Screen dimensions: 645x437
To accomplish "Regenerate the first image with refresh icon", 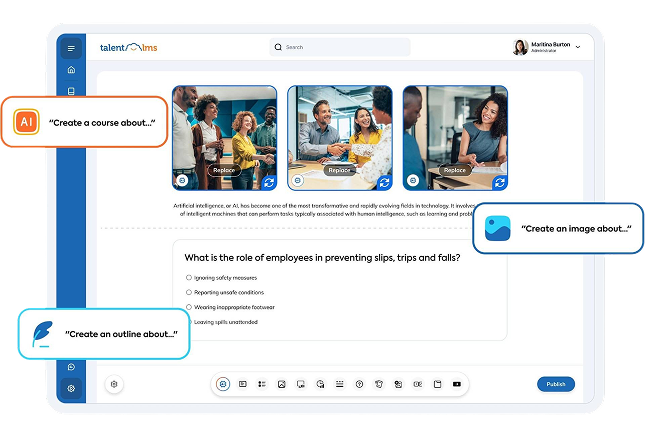I will [x=270, y=182].
